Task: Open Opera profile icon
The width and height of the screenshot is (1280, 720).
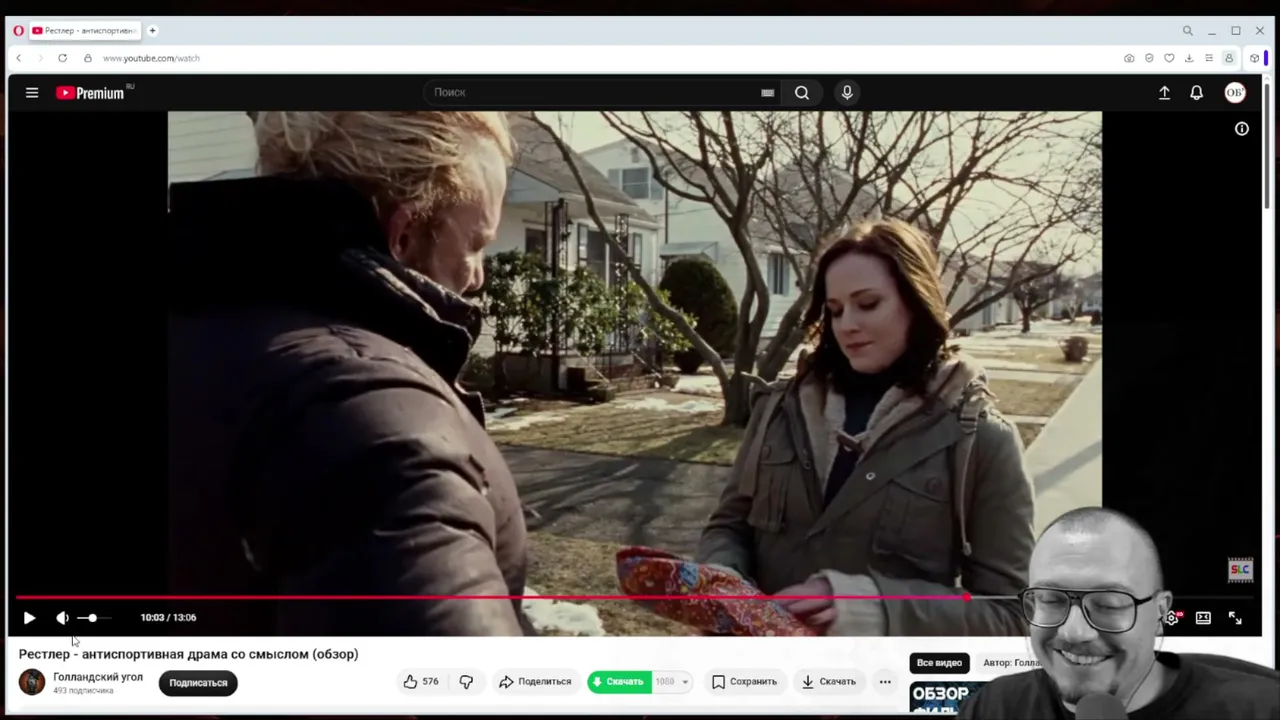Action: (x=1229, y=58)
